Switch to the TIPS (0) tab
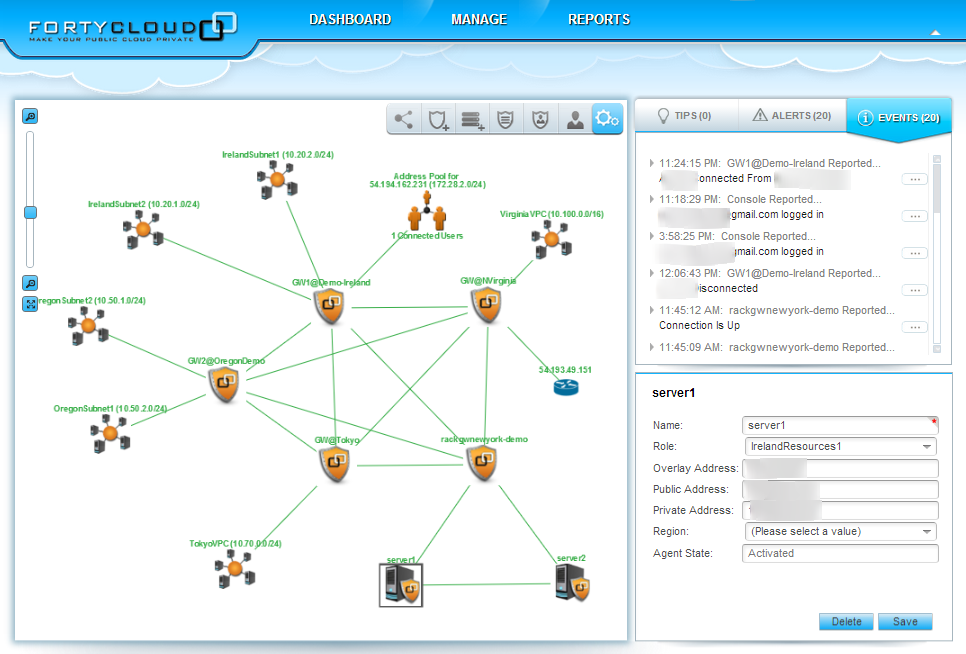 685,116
